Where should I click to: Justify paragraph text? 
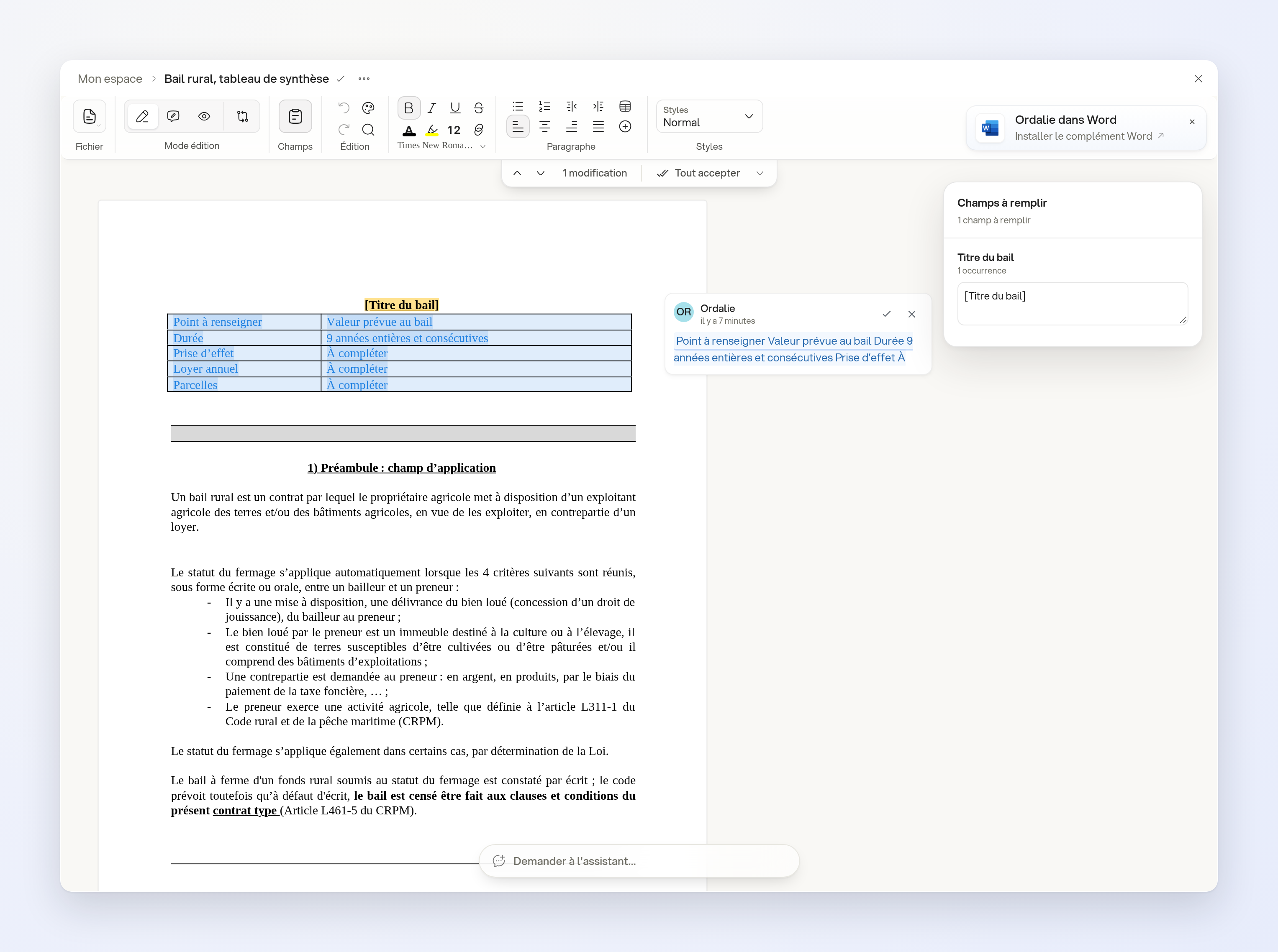[x=598, y=126]
